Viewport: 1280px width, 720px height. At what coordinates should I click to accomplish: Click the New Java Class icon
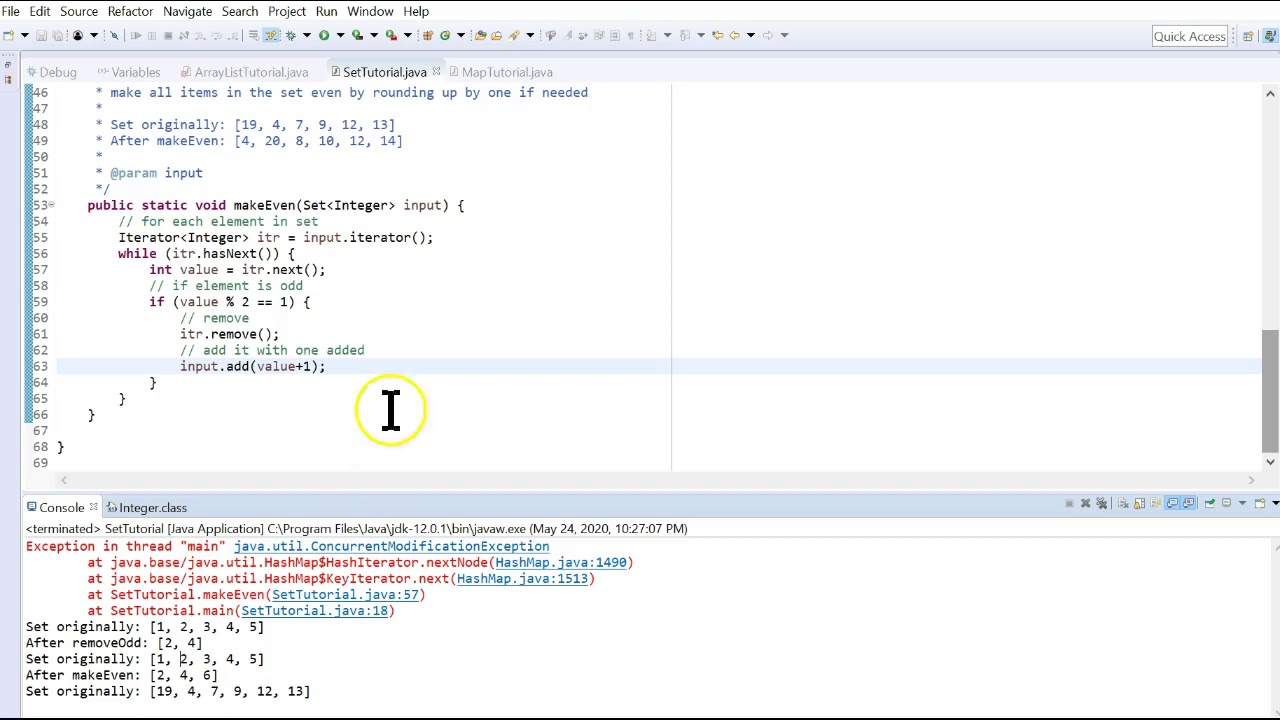point(445,35)
